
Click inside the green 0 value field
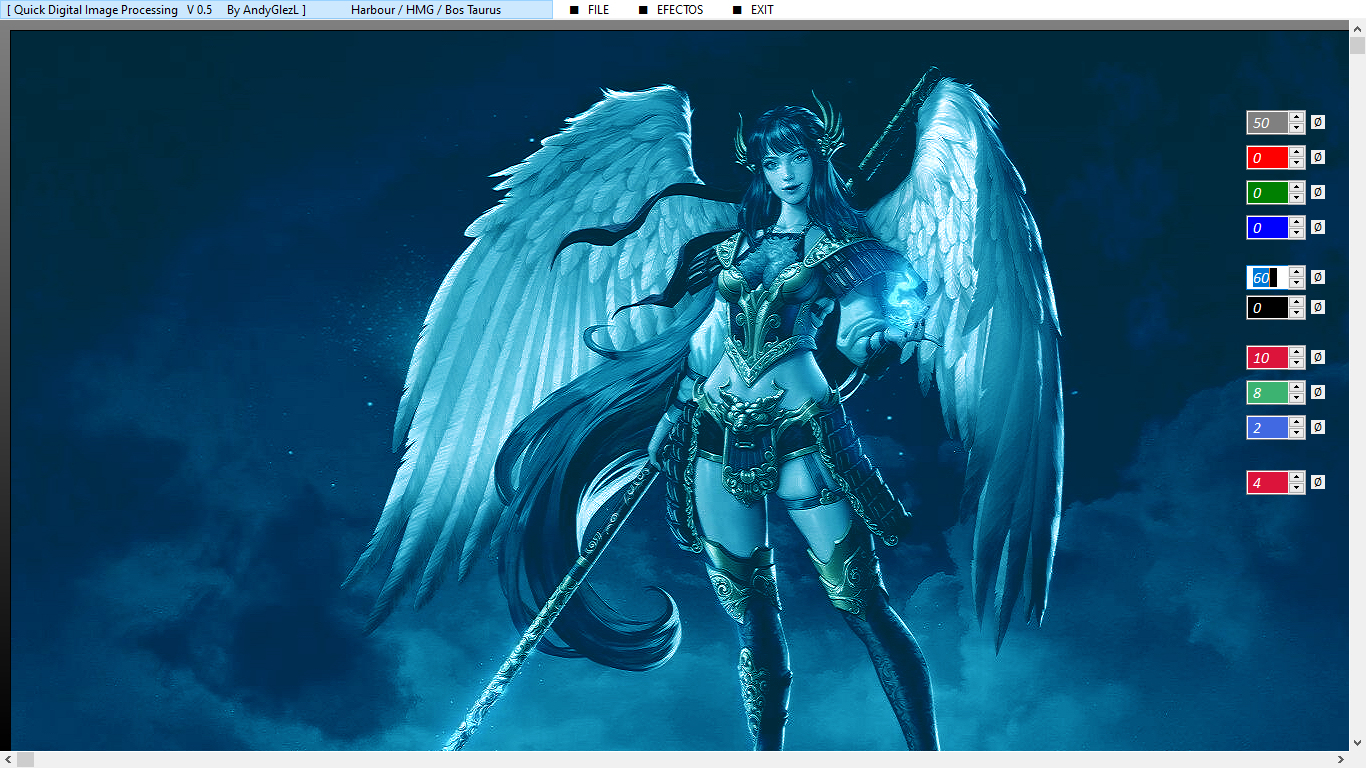(1267, 192)
